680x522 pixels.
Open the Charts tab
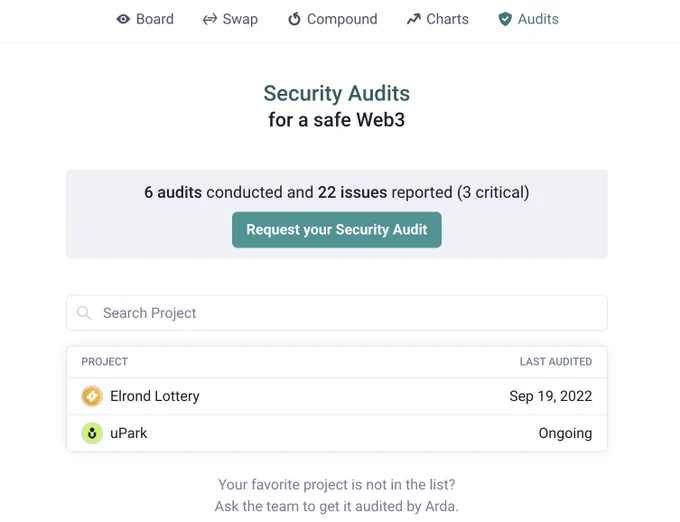pyautogui.click(x=438, y=19)
